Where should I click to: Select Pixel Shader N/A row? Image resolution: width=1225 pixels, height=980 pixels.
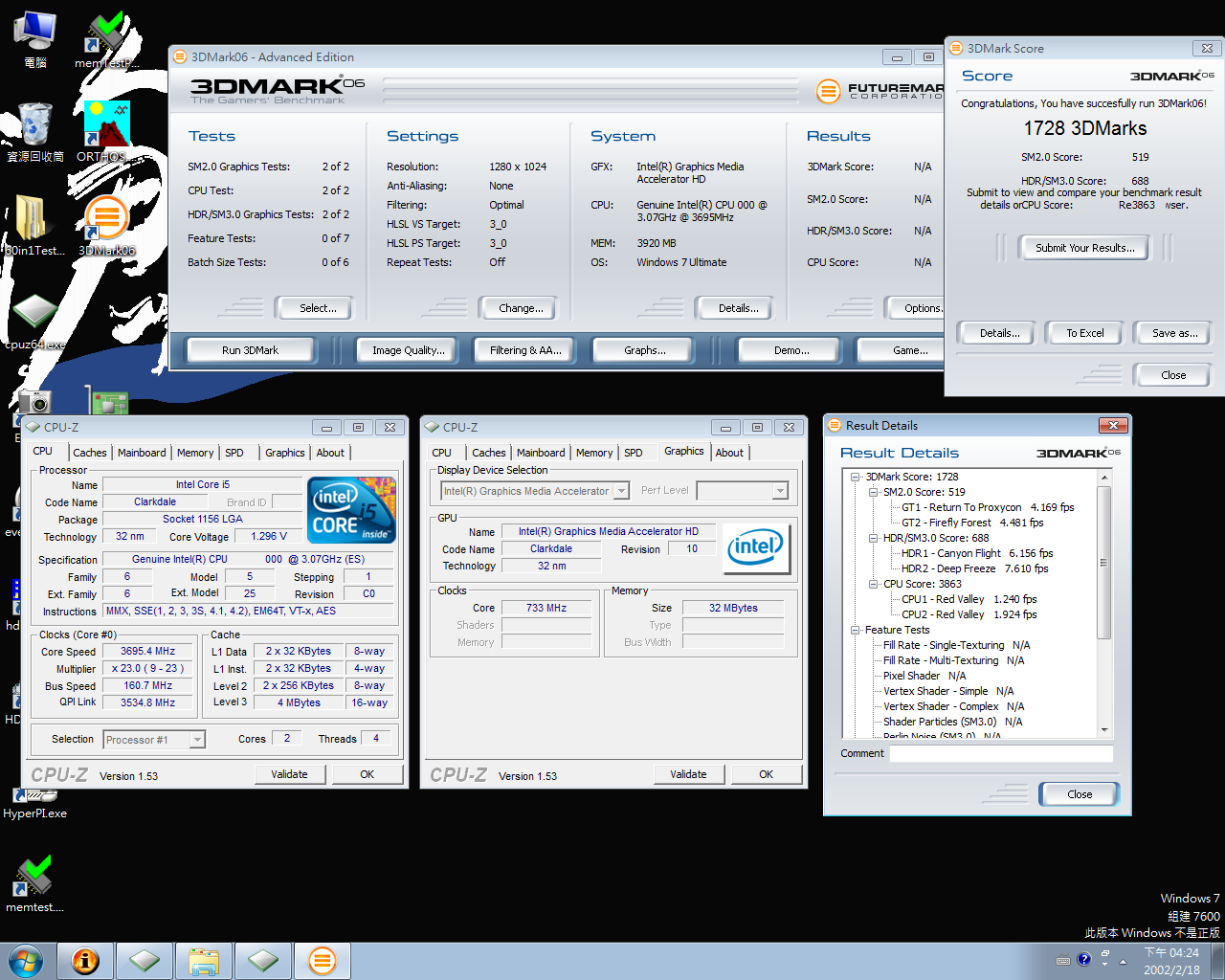(x=924, y=676)
